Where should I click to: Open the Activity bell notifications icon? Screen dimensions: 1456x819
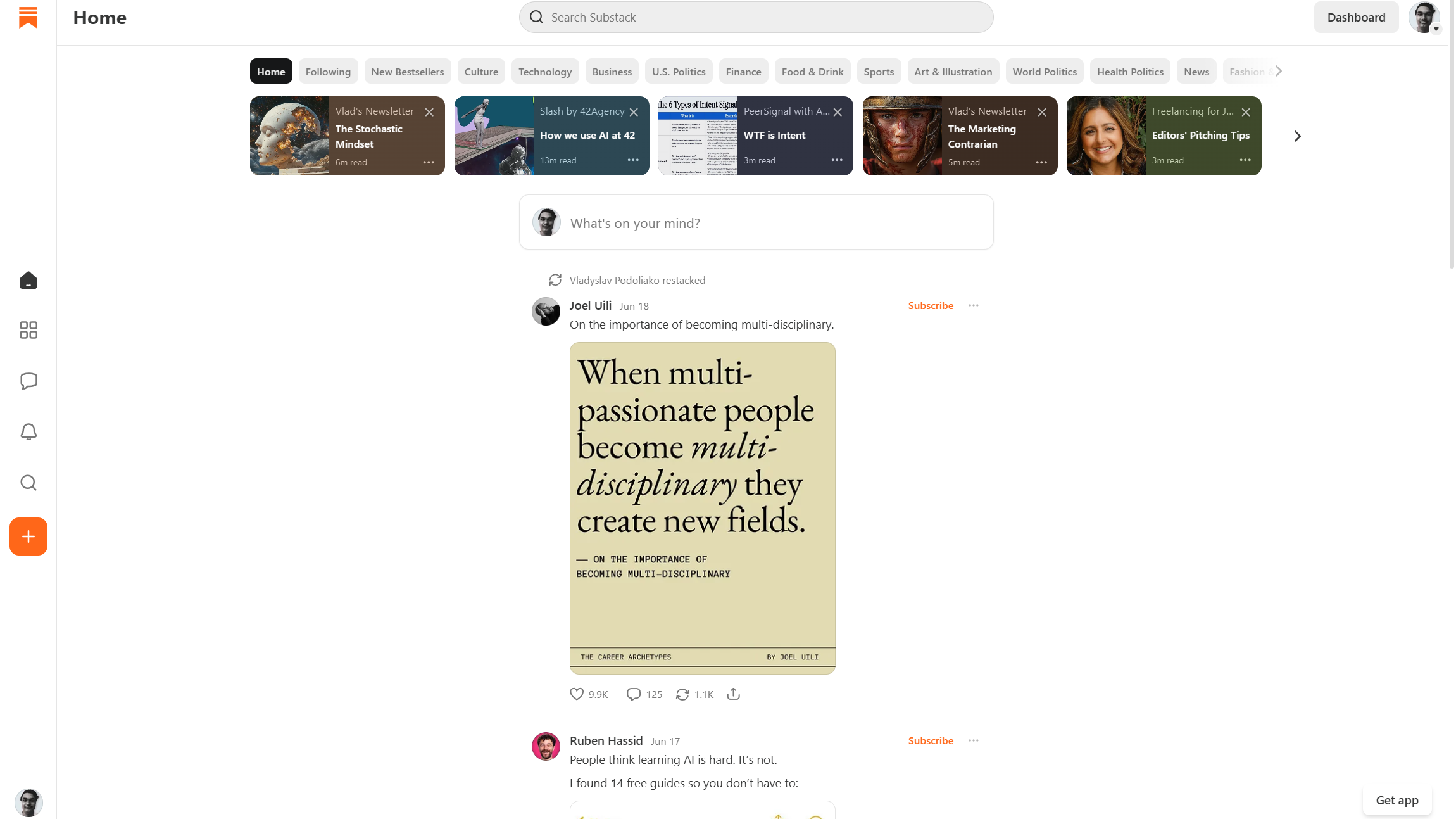[28, 432]
